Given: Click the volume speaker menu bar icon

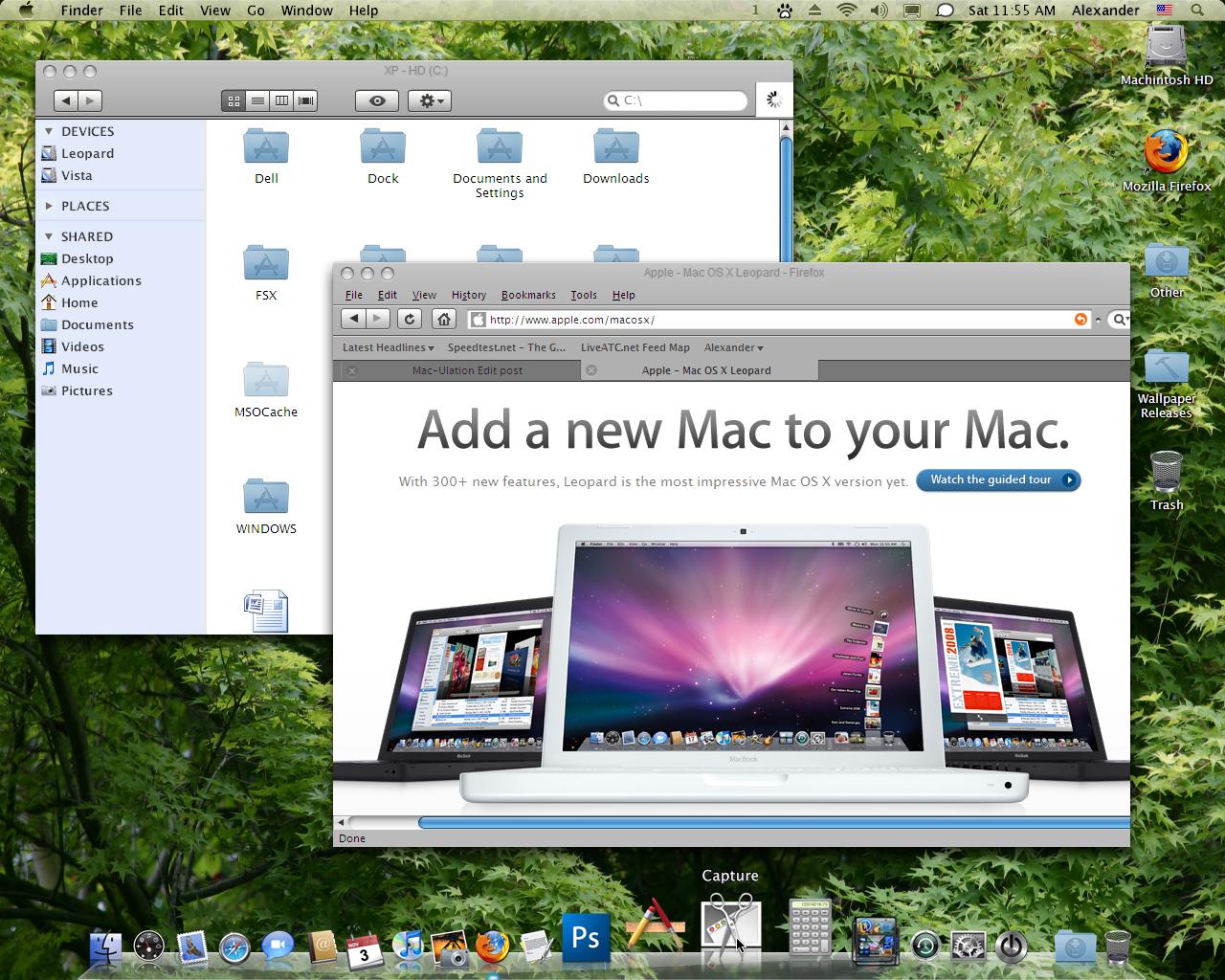Looking at the screenshot, I should click(880, 11).
